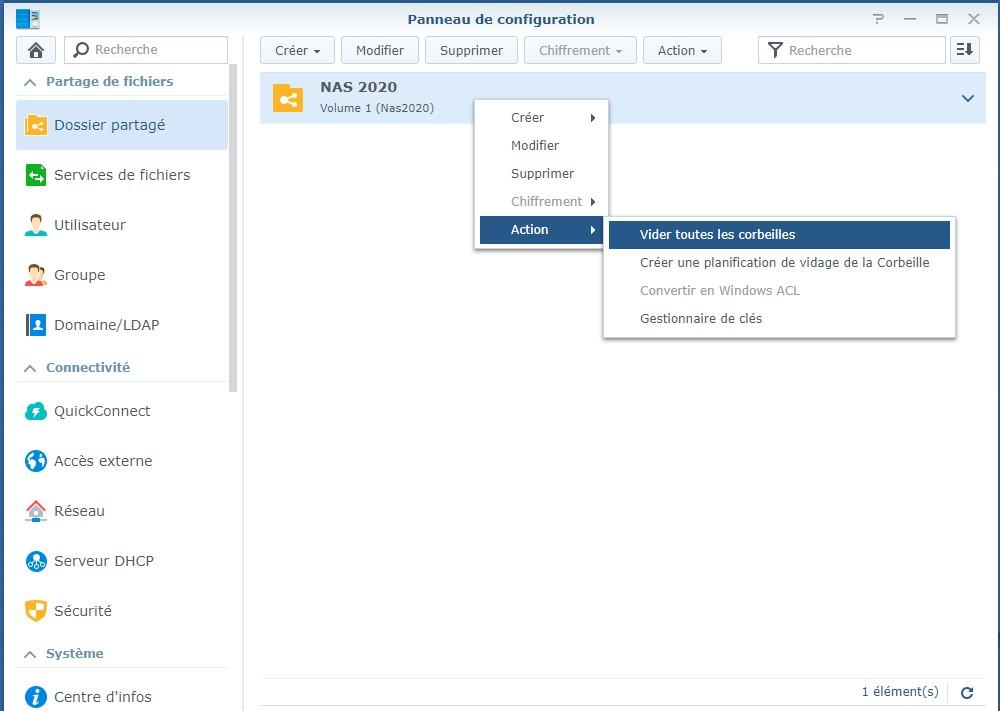Screen dimensions: 1000x711
Task: Open the help question mark icon
Action: pyautogui.click(x=878, y=19)
